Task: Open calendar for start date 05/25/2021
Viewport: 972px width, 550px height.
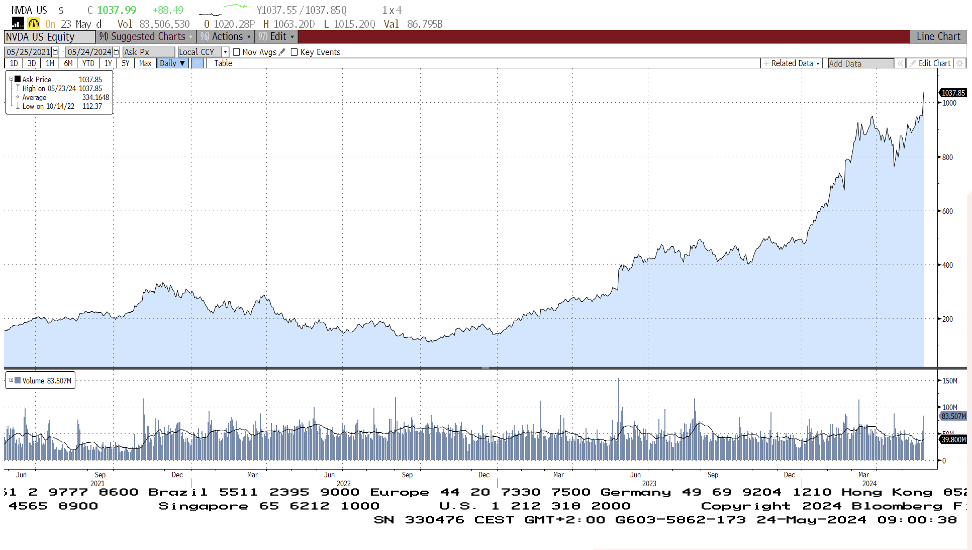Action: [x=55, y=52]
